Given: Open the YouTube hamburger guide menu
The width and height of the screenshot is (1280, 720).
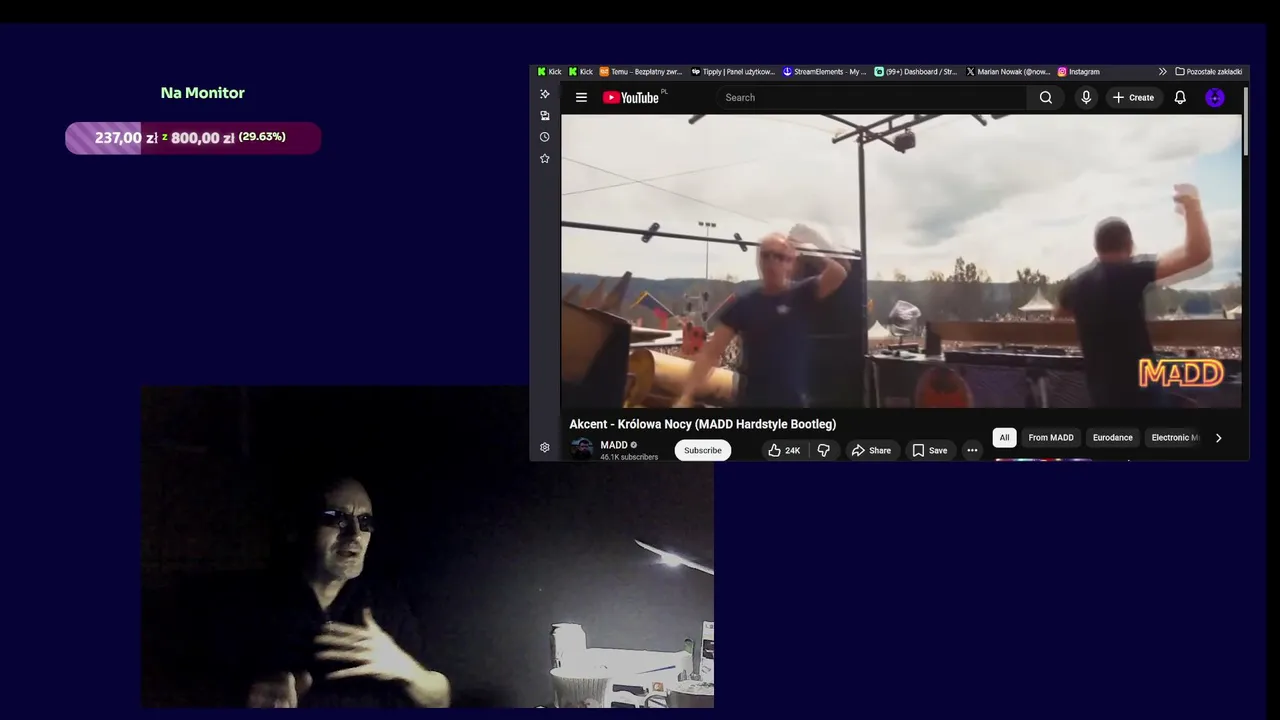Looking at the screenshot, I should [581, 98].
